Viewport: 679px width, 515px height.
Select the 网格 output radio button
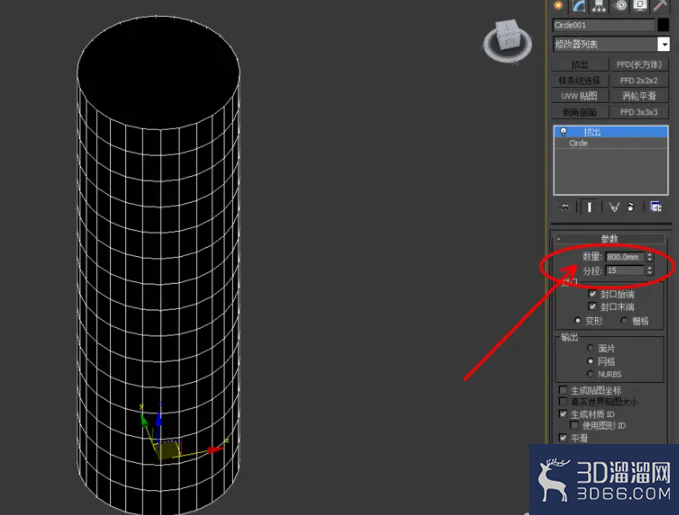point(590,361)
